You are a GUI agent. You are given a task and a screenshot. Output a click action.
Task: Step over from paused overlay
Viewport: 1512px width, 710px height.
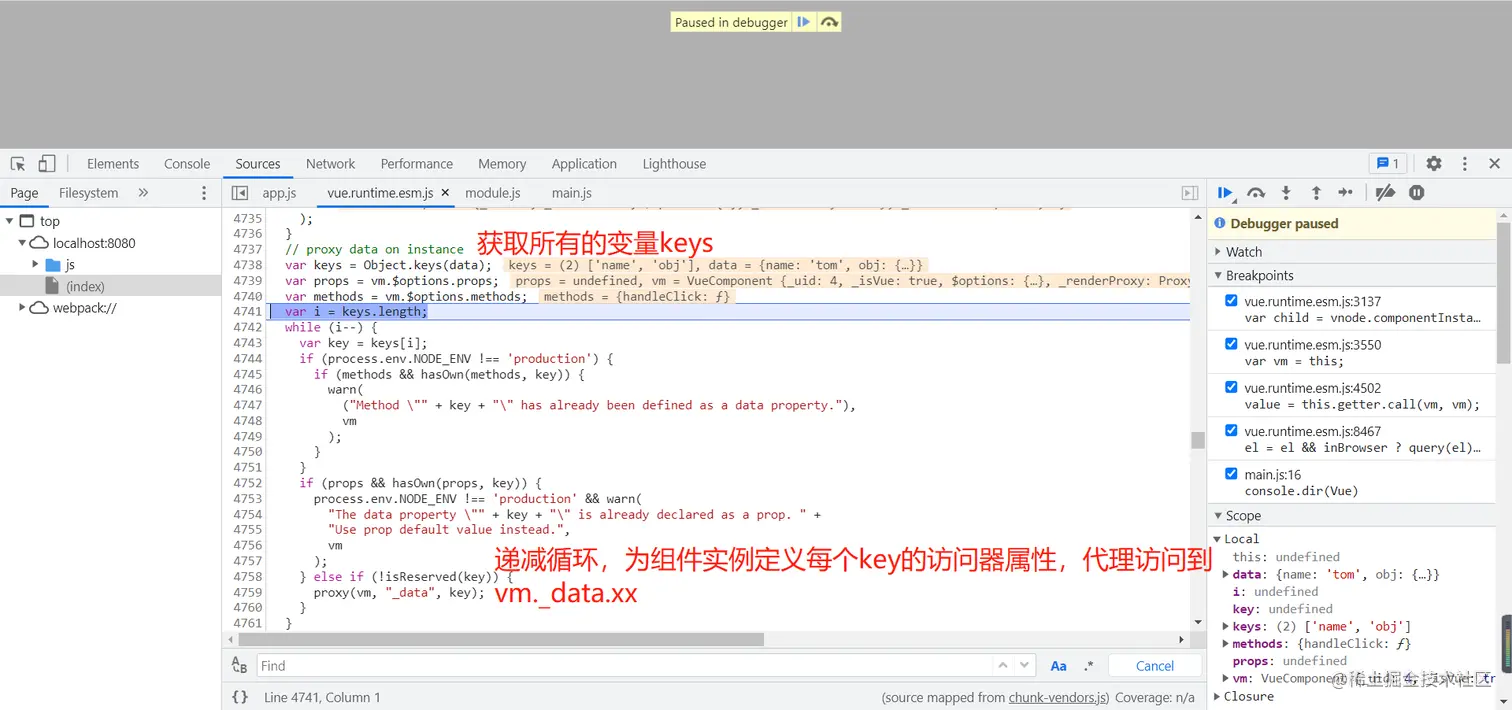pos(829,22)
